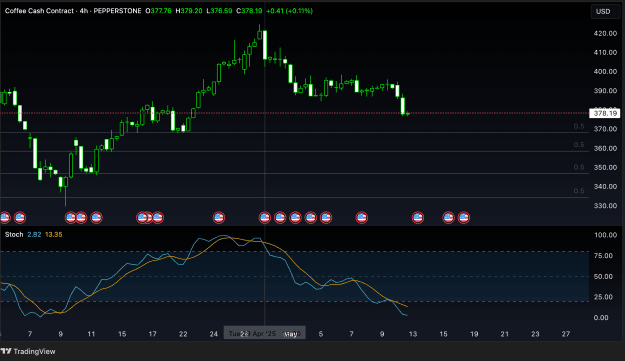Click the date label 21 on the time axis
The height and width of the screenshot is (361, 625).
coord(505,334)
